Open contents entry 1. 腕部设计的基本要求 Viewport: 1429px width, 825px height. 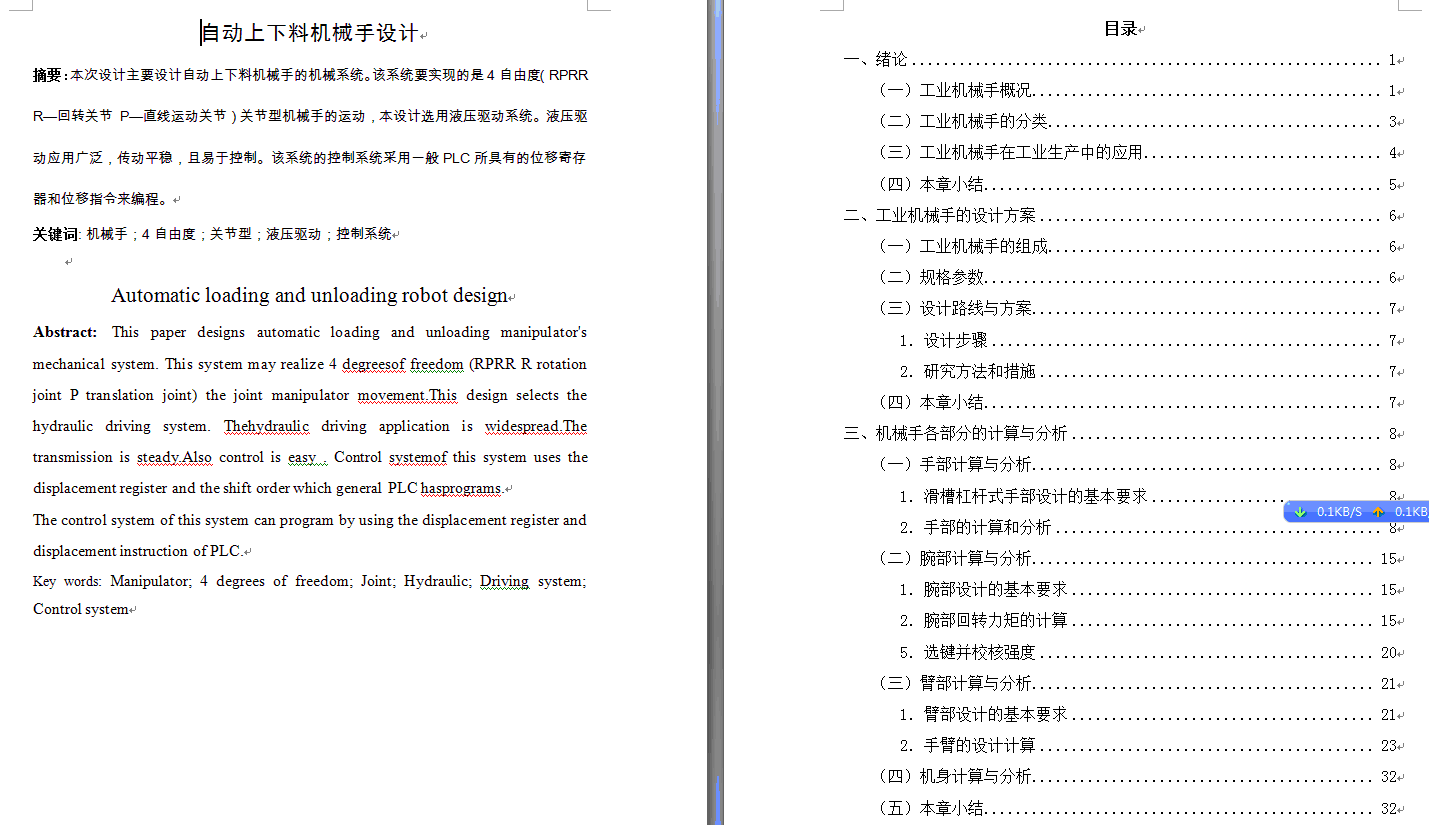tap(1148, 589)
